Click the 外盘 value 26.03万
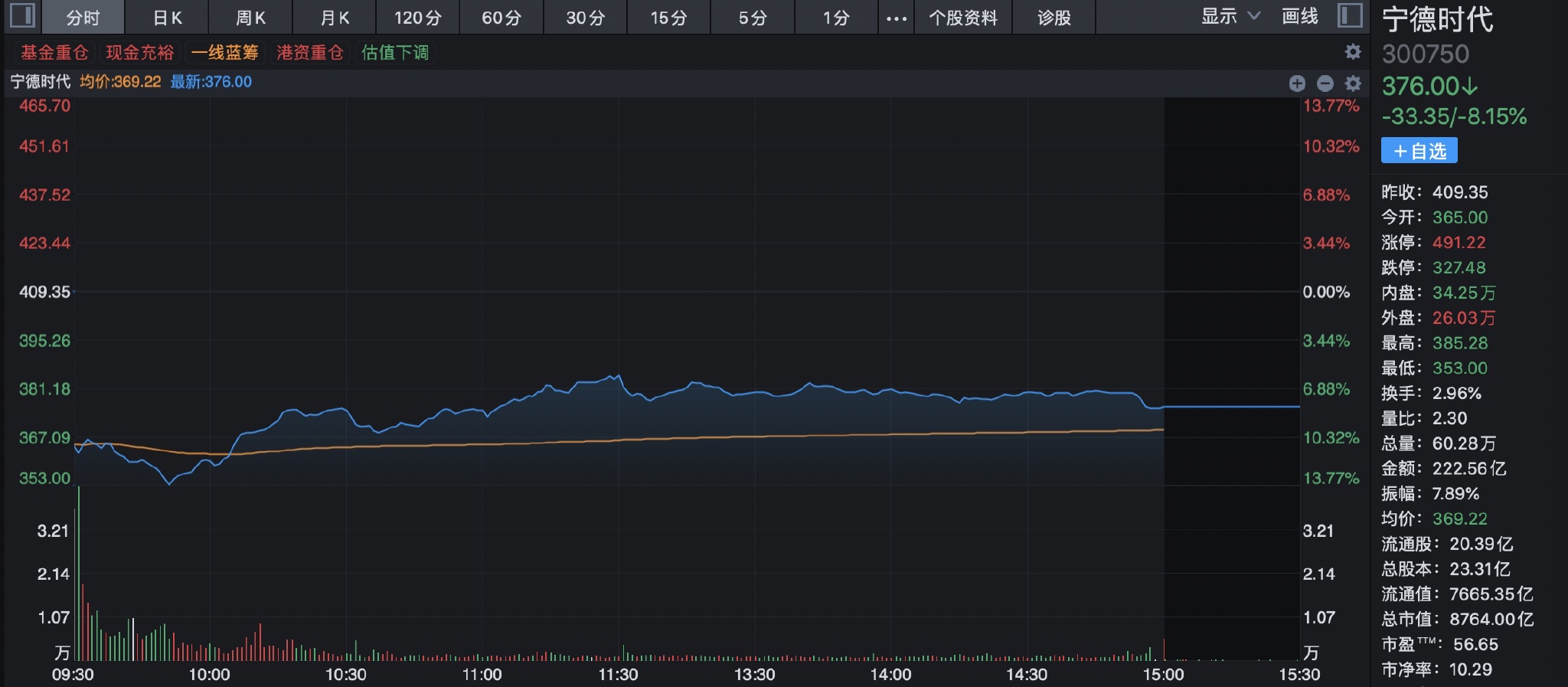Screen dimensions: 1568x687 1464,318
